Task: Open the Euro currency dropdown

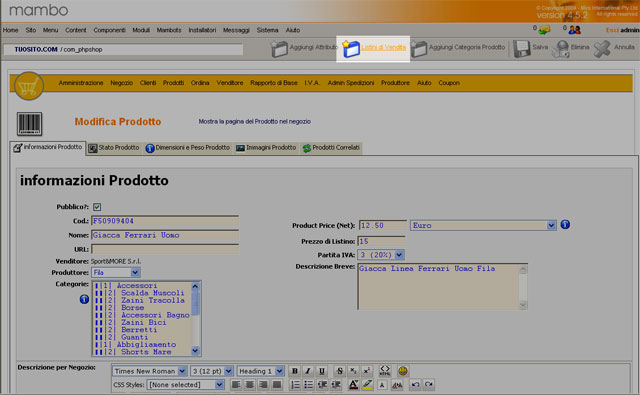Action: 483,225
